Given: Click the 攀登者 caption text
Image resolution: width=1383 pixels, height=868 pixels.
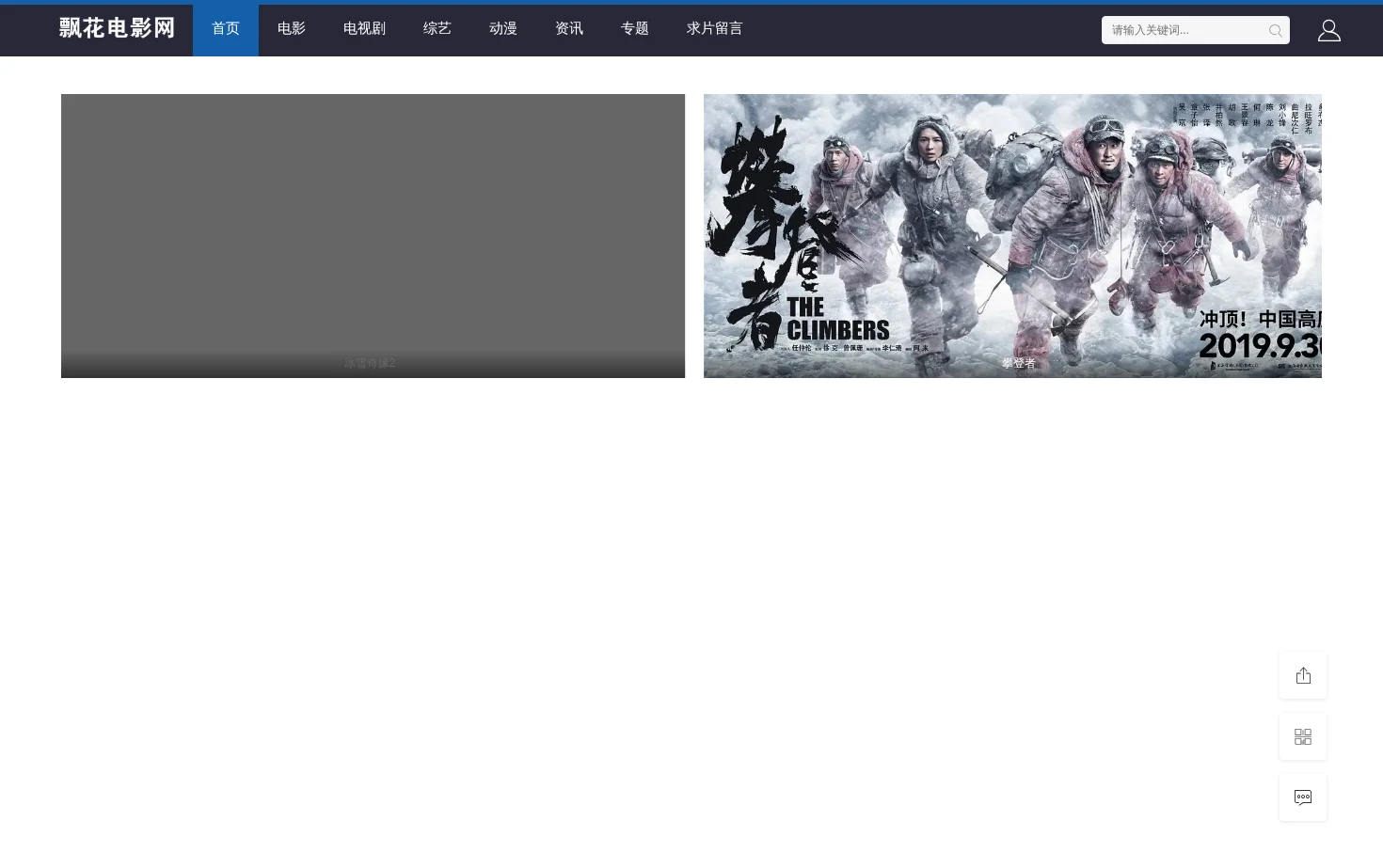Looking at the screenshot, I should point(1018,363).
